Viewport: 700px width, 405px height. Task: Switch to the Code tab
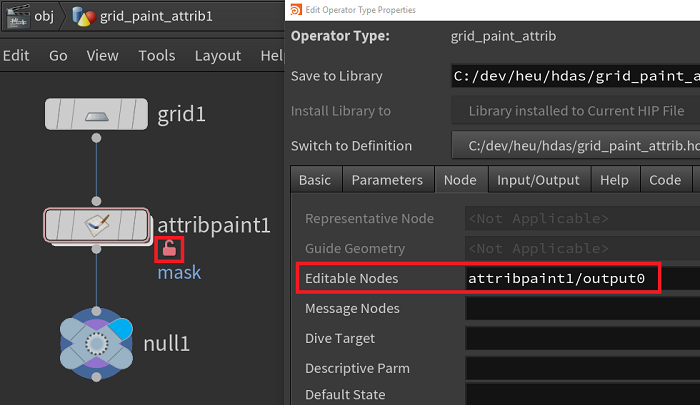(x=665, y=180)
